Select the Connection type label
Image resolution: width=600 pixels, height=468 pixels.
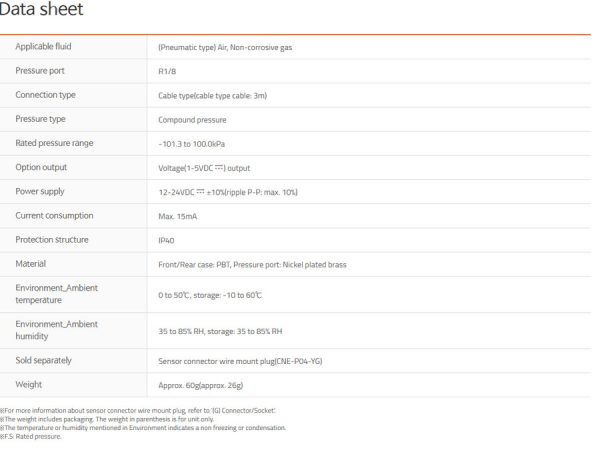point(45,95)
